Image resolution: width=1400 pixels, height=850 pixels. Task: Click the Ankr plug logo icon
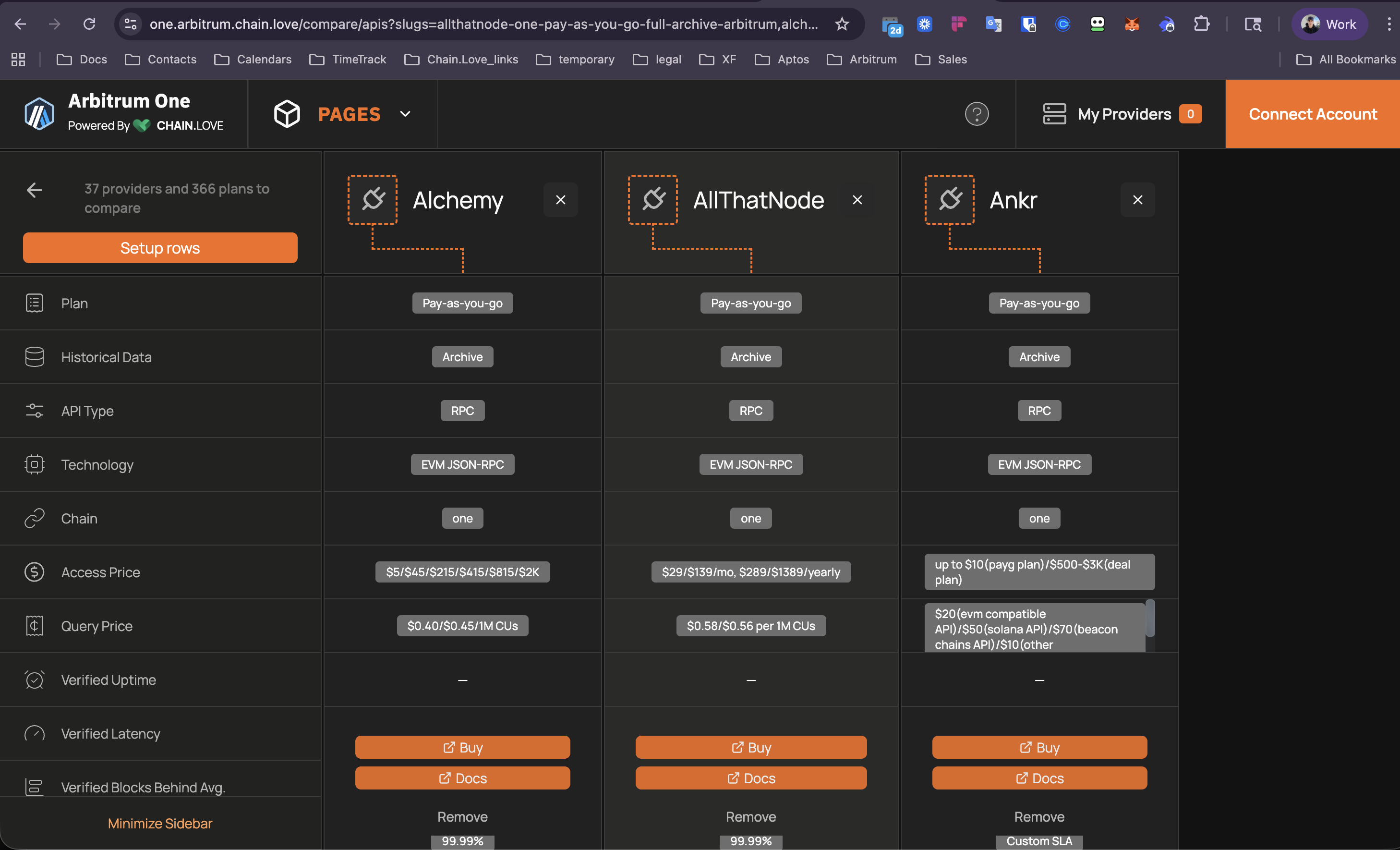point(950,199)
